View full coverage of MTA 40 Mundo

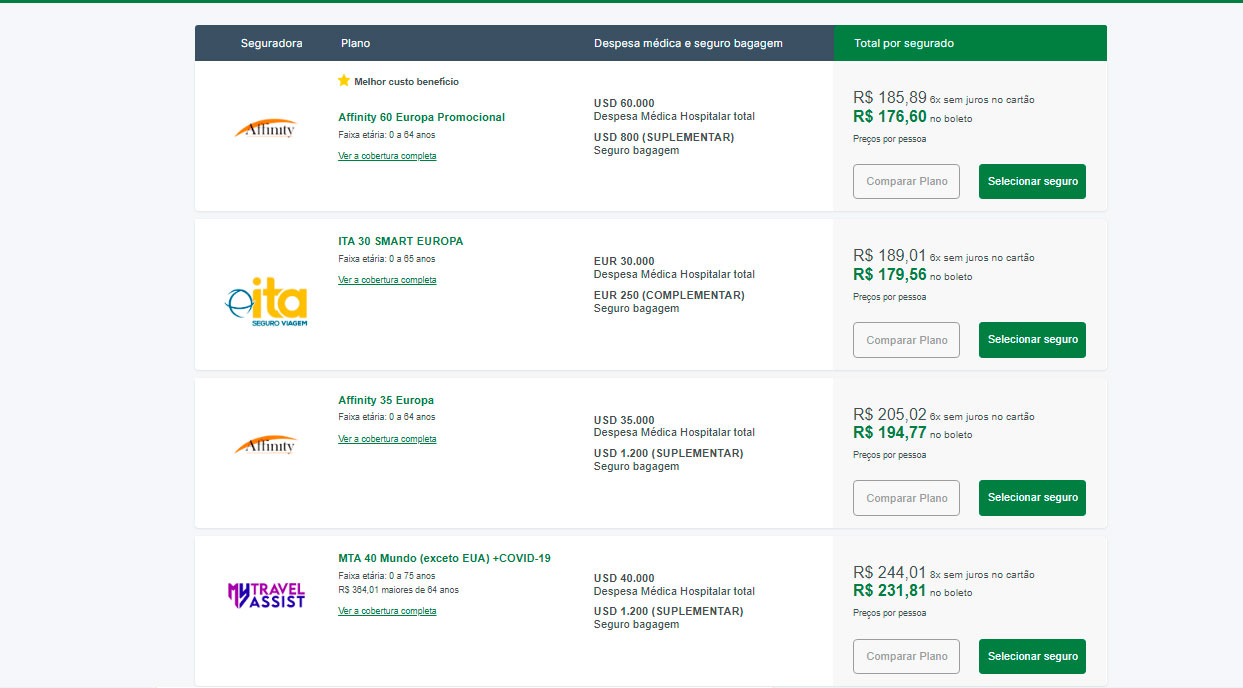(x=387, y=611)
